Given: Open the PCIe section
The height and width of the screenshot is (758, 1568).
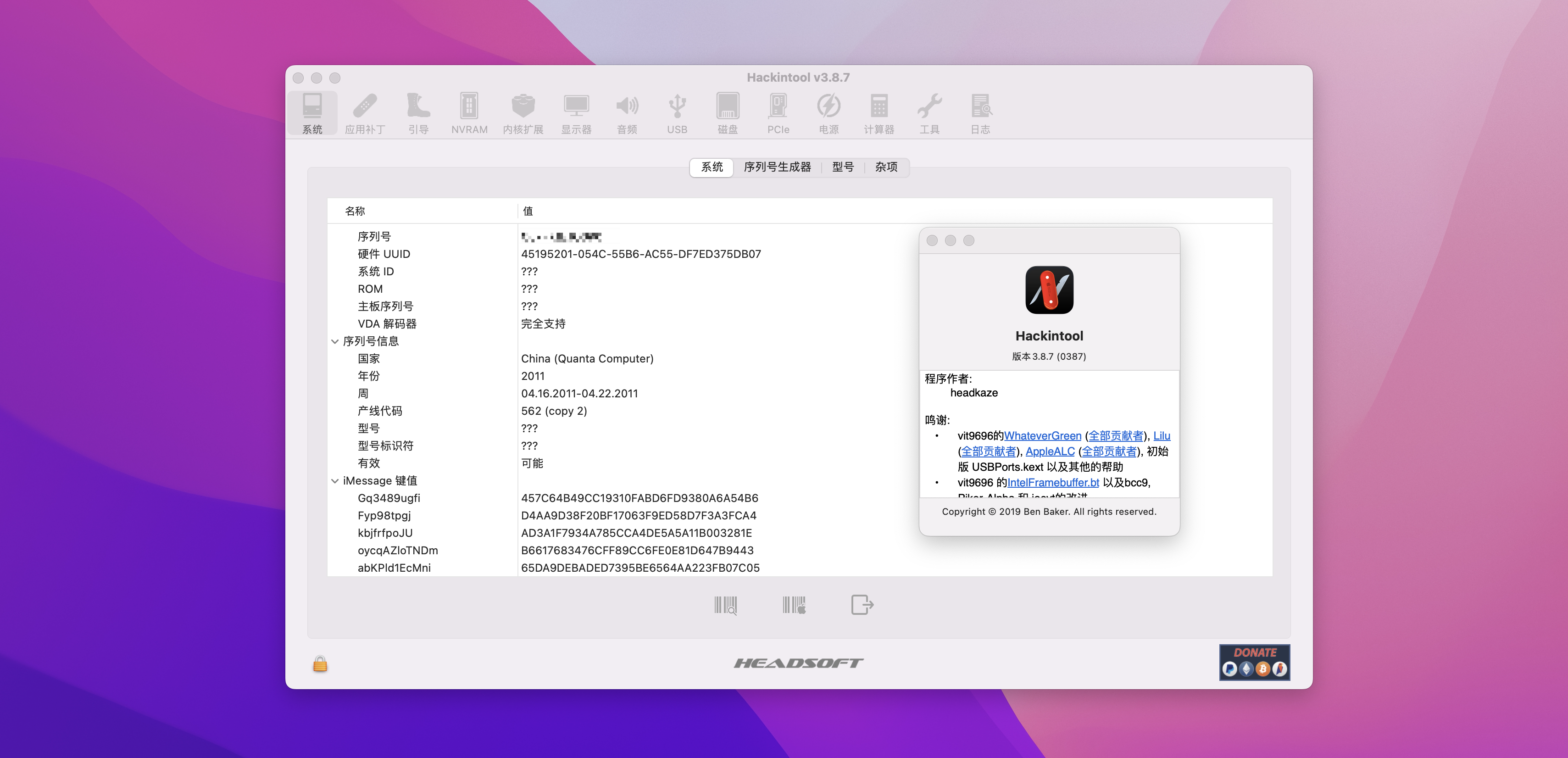Looking at the screenshot, I should (778, 113).
